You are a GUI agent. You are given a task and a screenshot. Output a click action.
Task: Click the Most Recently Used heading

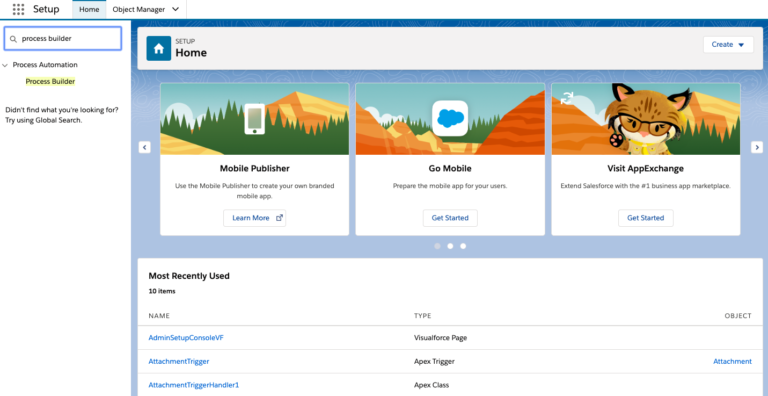click(x=189, y=276)
